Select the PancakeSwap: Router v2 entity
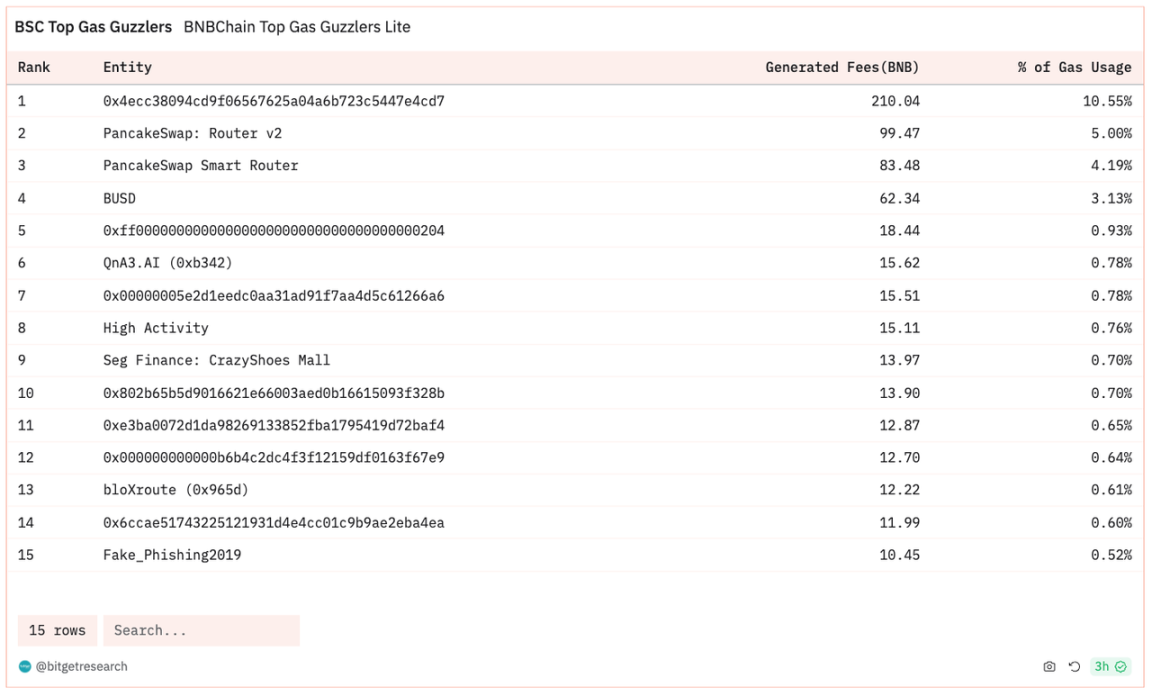The height and width of the screenshot is (696, 1152). click(x=192, y=133)
